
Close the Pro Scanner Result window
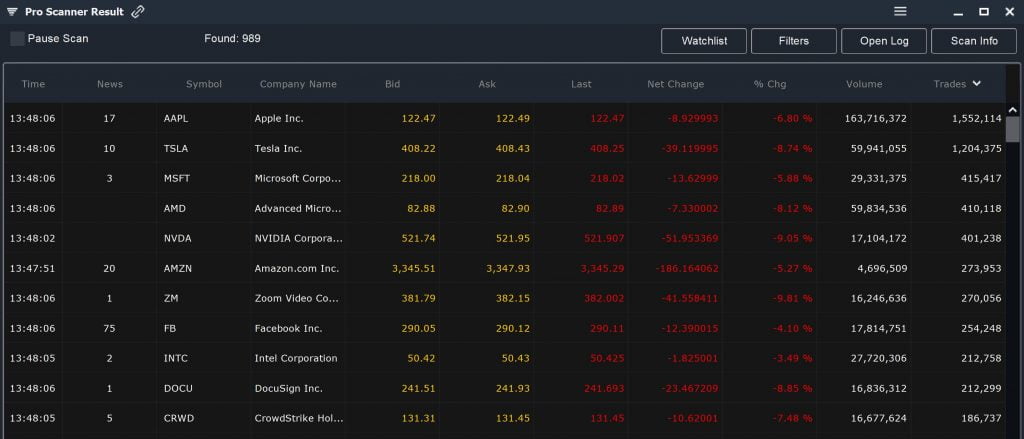click(1009, 12)
